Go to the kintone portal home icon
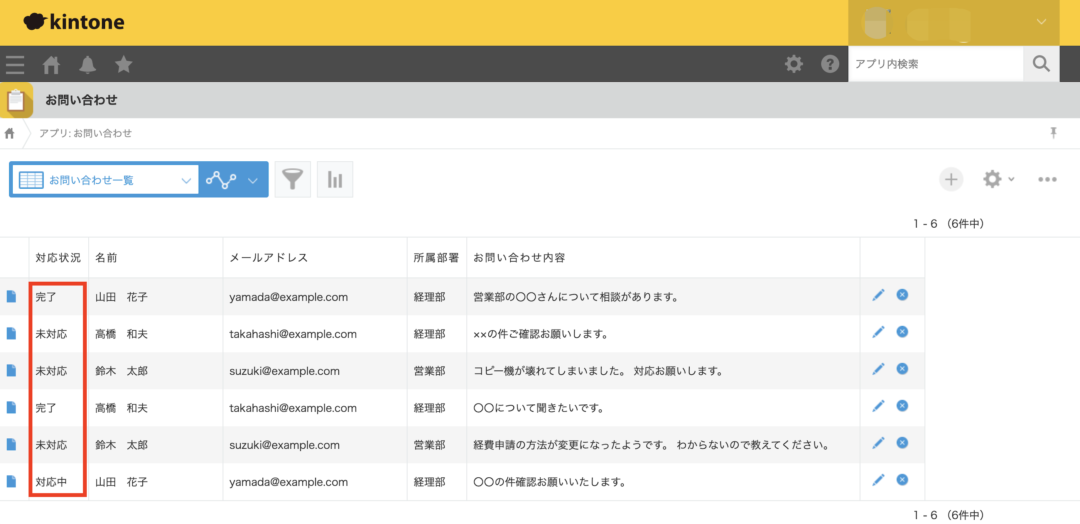Screen dimensions: 1080x524 coord(51,65)
